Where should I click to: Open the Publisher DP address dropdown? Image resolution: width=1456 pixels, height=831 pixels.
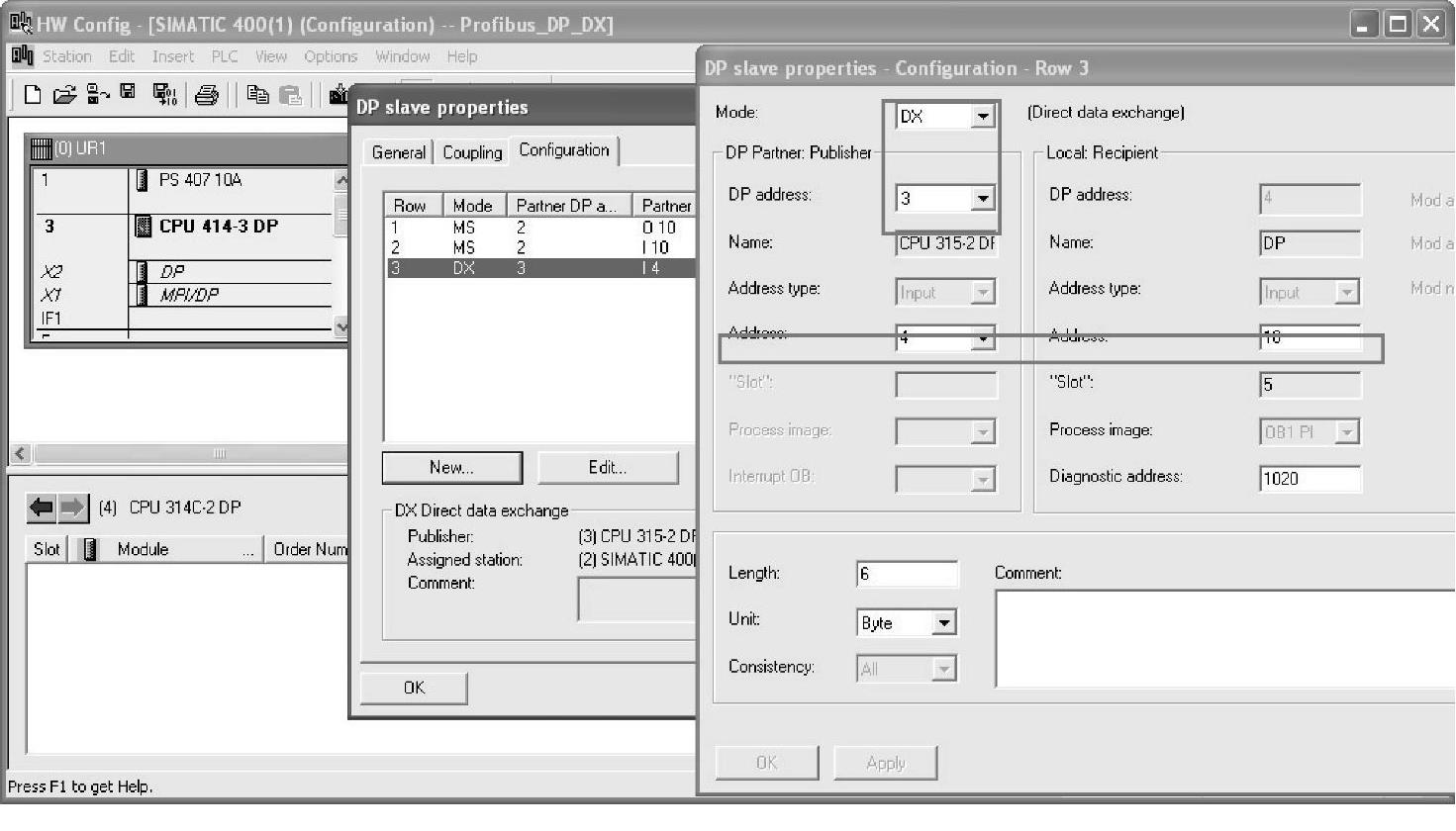(982, 199)
